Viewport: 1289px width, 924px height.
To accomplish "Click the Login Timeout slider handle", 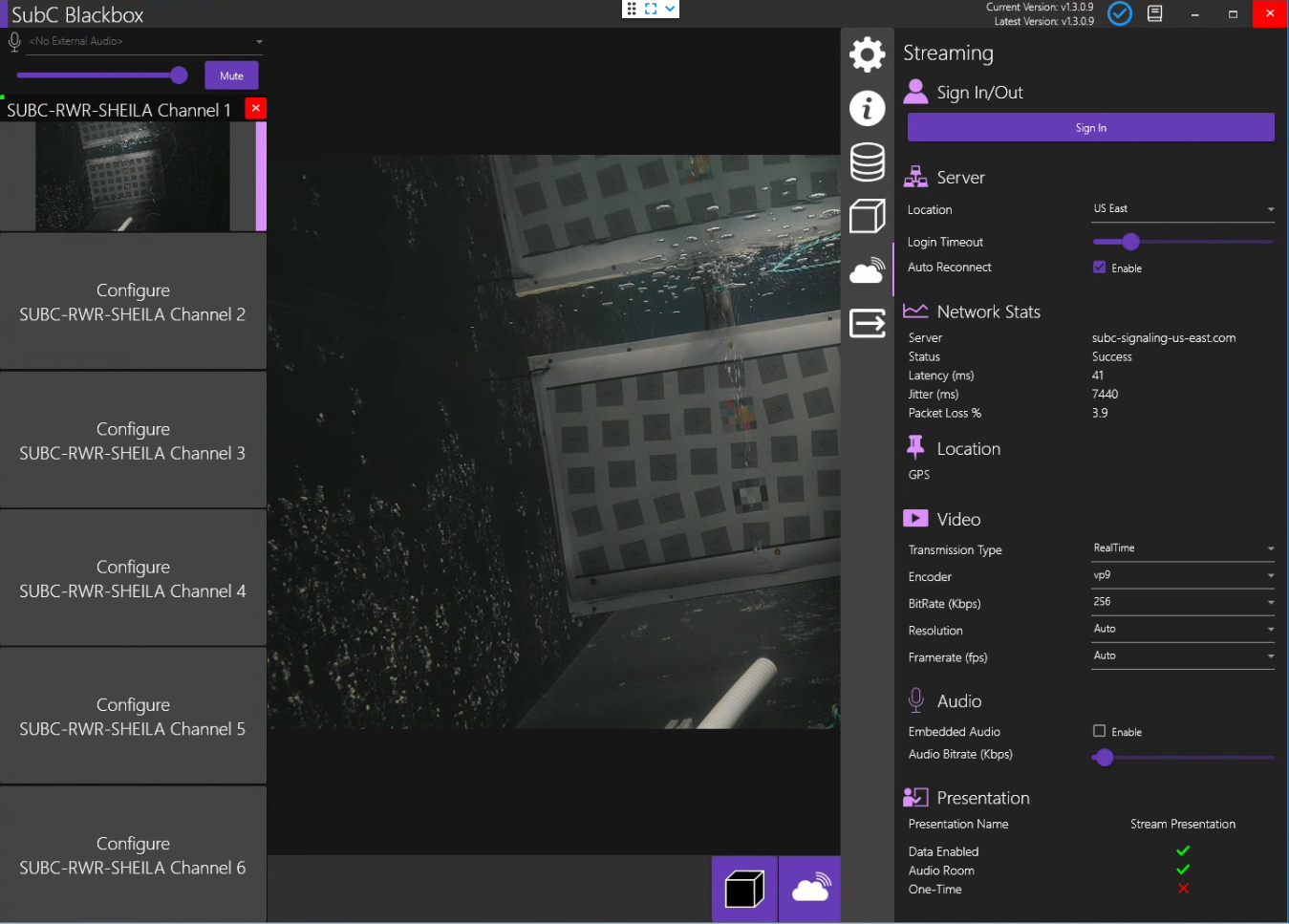I will [1130, 242].
